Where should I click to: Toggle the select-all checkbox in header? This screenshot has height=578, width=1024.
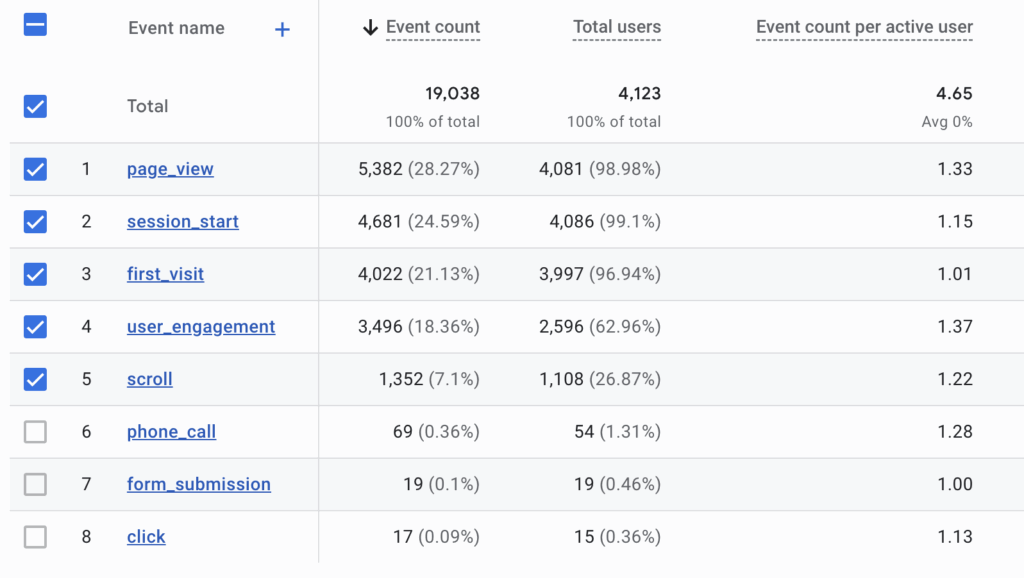click(x=35, y=25)
